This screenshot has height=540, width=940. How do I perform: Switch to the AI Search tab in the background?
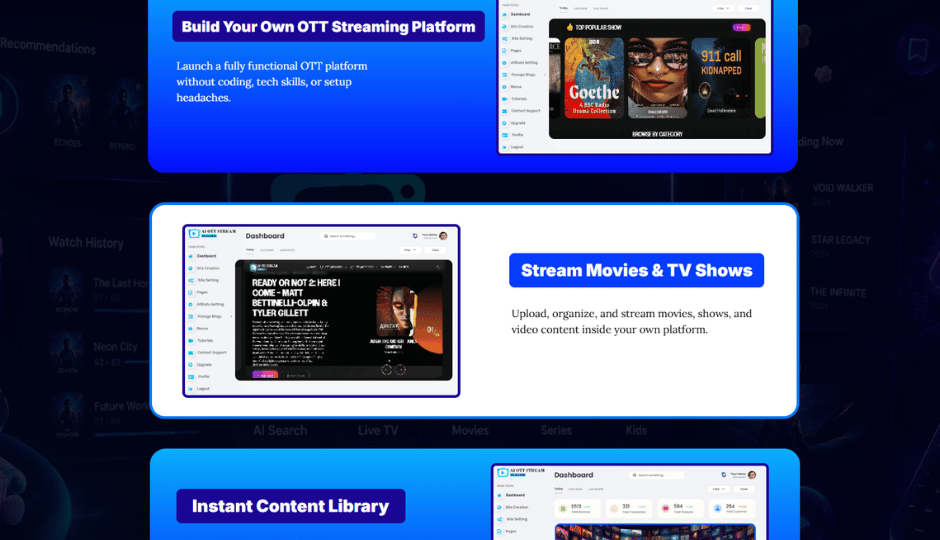(x=280, y=430)
